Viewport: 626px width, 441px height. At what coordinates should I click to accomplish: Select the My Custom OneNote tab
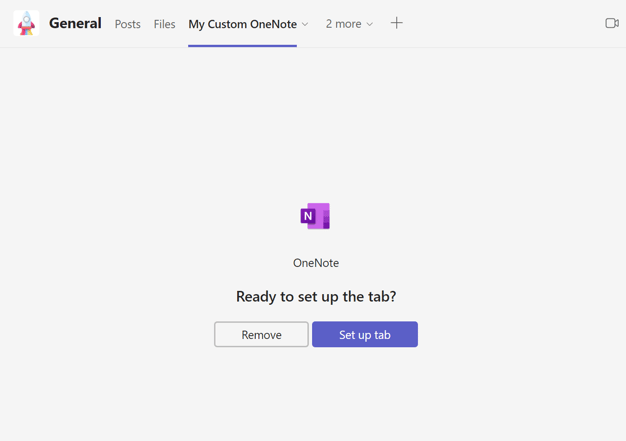point(242,24)
